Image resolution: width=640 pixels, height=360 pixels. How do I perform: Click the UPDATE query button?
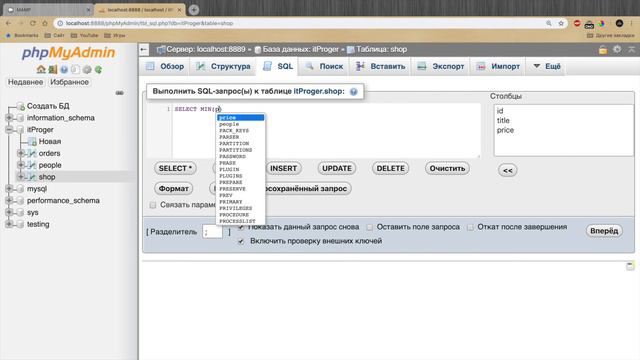(x=337, y=169)
